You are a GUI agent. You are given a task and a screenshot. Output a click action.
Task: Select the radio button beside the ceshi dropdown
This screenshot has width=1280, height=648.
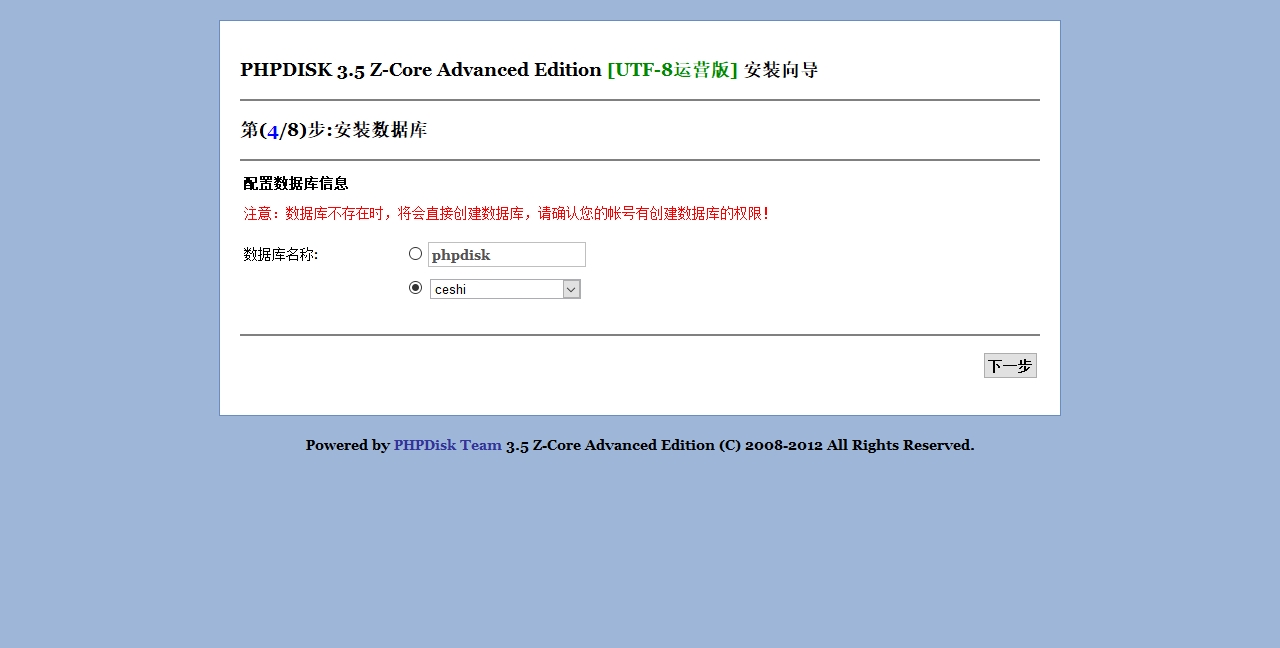click(x=415, y=288)
